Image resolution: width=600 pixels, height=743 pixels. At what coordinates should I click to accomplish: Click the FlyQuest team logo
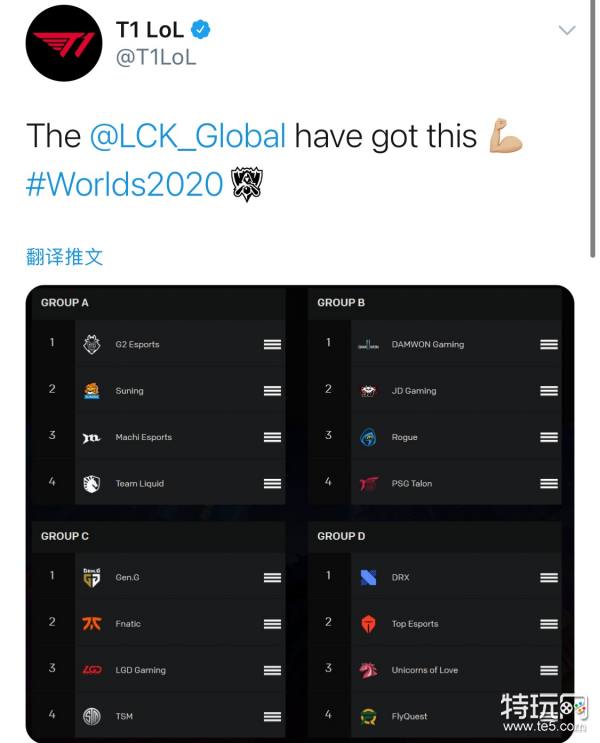[x=368, y=716]
